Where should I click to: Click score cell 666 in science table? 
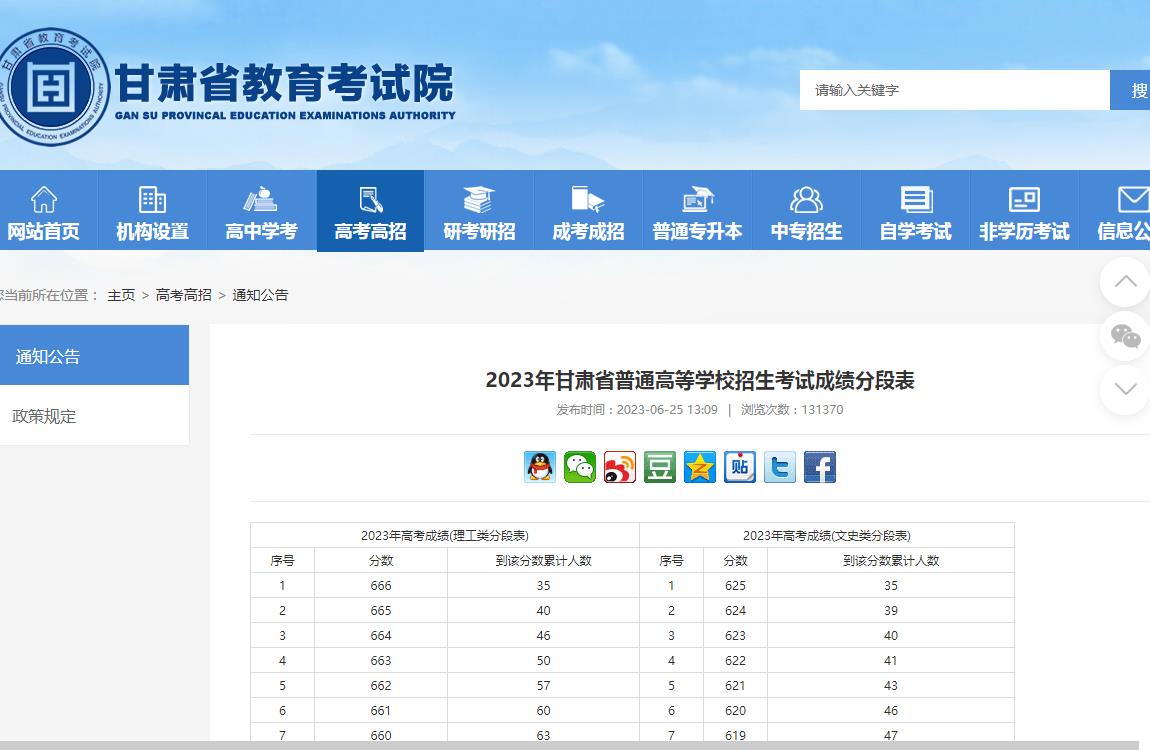click(381, 586)
